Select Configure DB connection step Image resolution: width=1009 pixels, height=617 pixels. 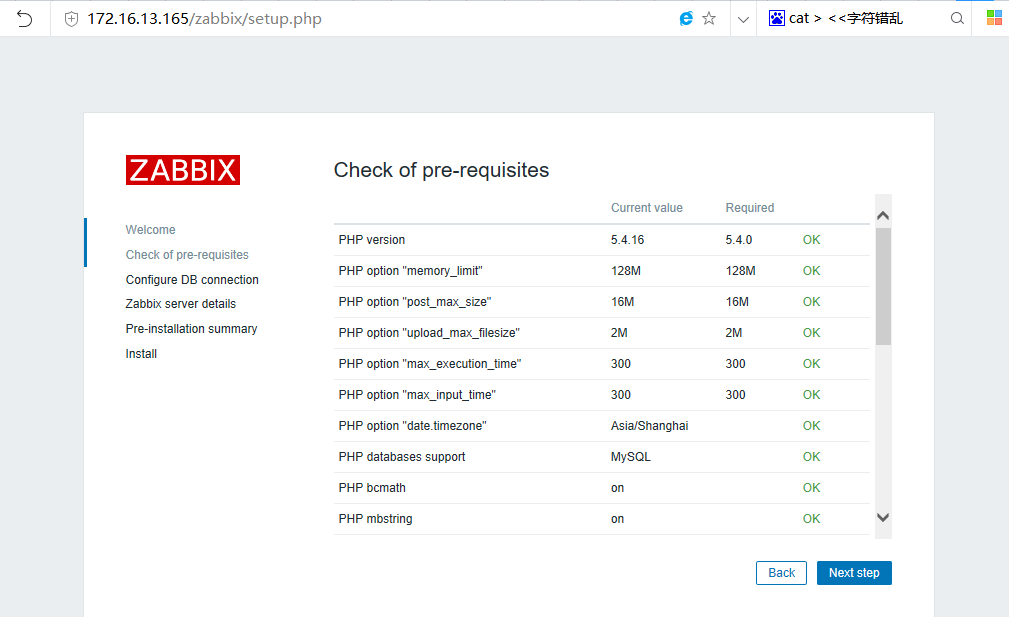coord(192,280)
